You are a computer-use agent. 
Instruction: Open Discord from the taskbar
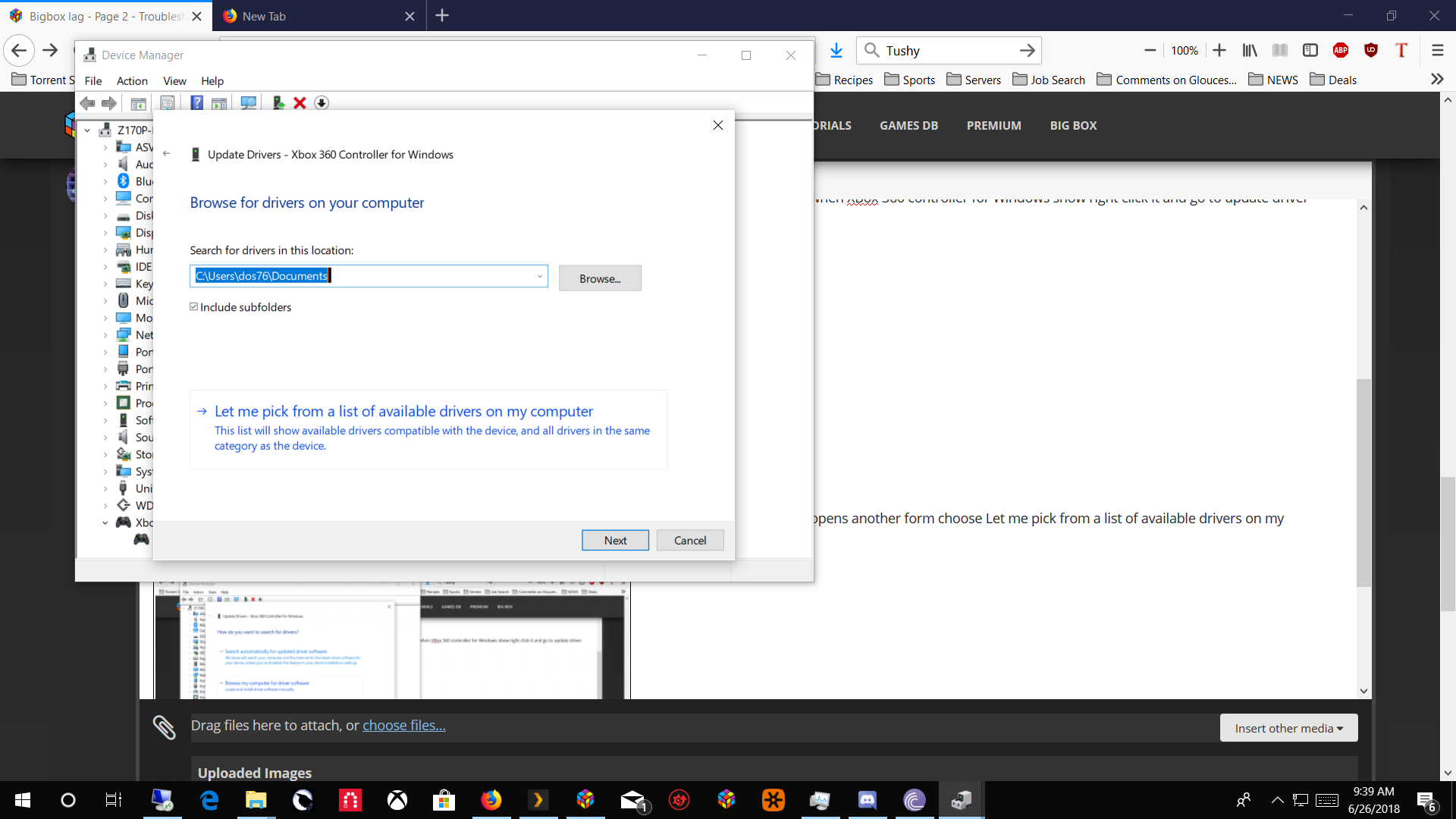pyautogui.click(x=867, y=800)
